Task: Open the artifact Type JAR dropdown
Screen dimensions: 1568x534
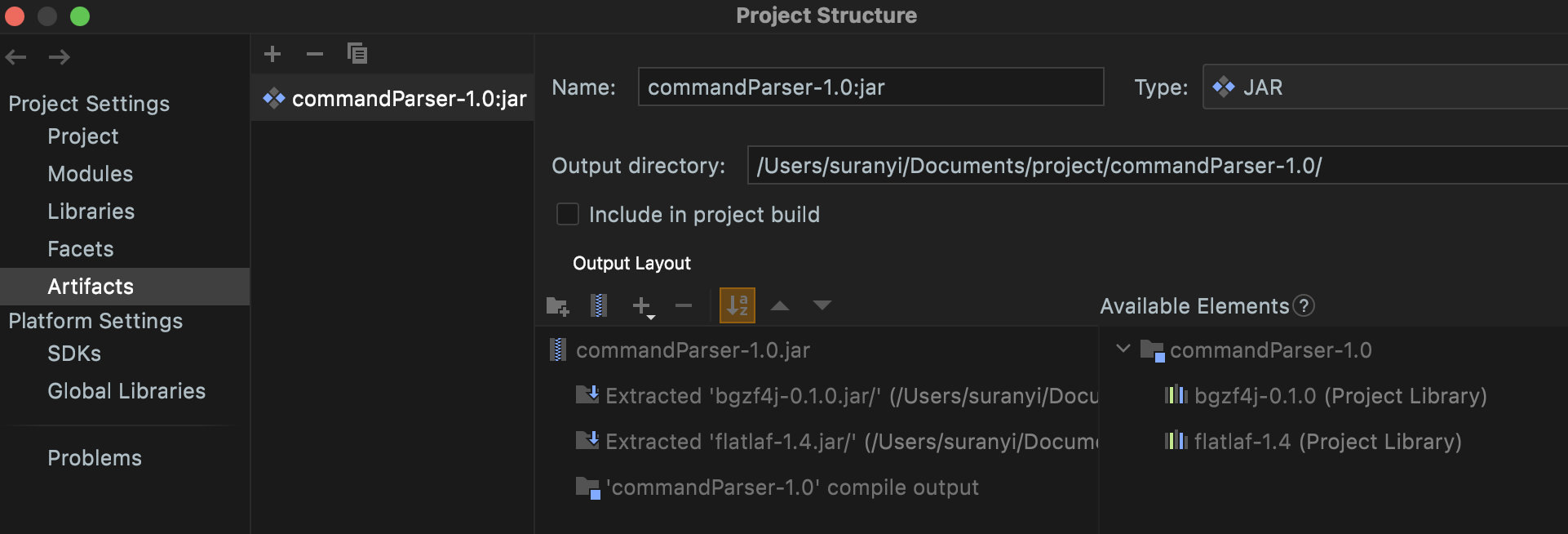Action: [x=1385, y=87]
